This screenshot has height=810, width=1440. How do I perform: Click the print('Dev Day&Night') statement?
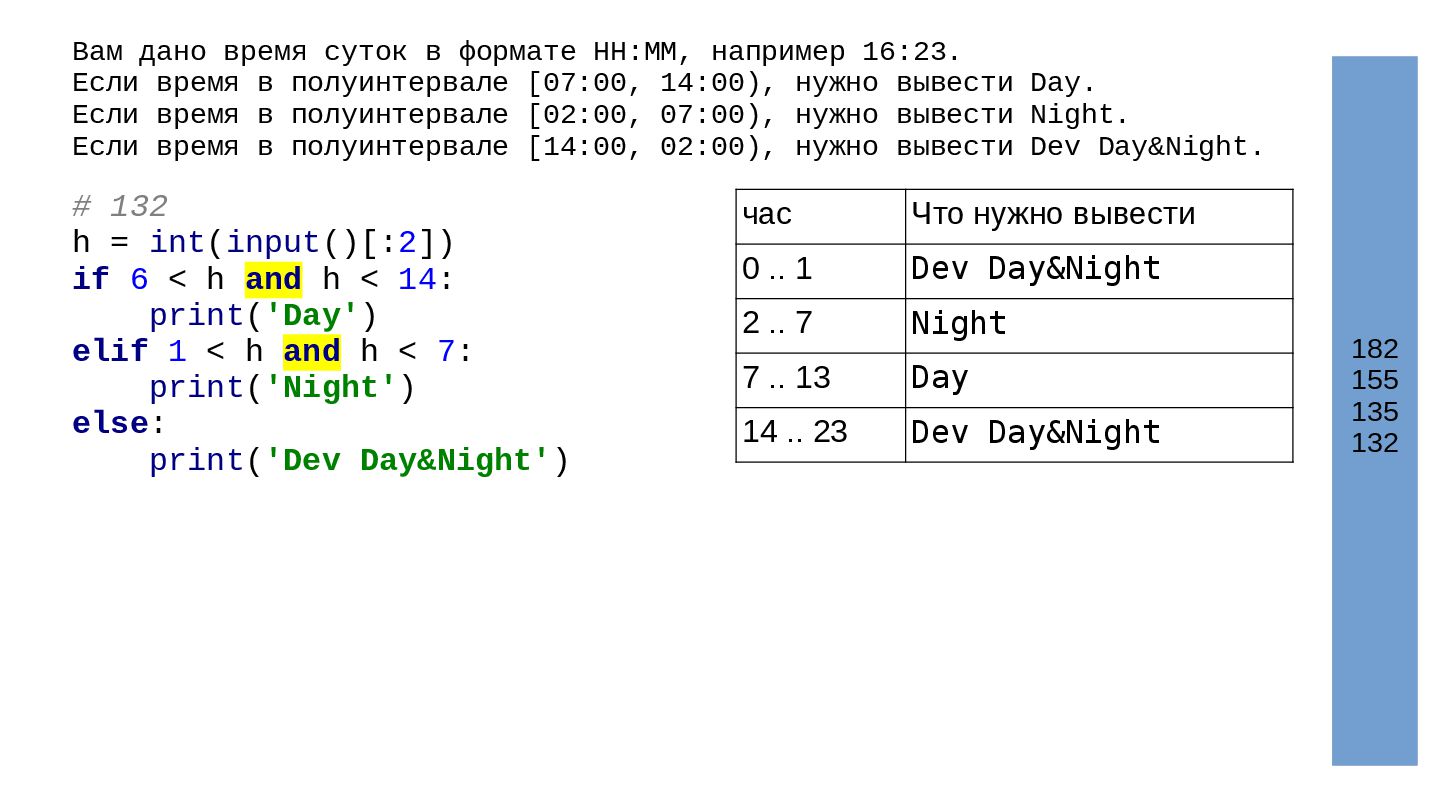coord(359,460)
